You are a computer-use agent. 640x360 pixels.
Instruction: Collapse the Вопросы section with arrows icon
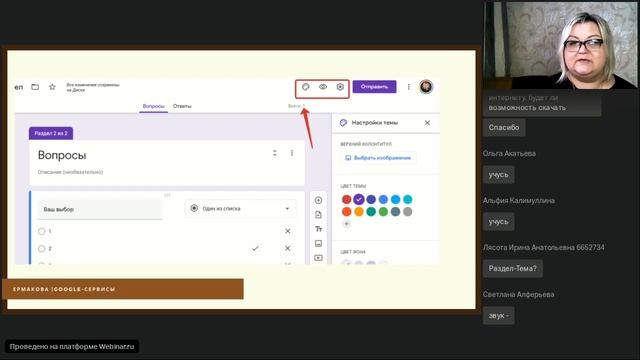(x=275, y=153)
